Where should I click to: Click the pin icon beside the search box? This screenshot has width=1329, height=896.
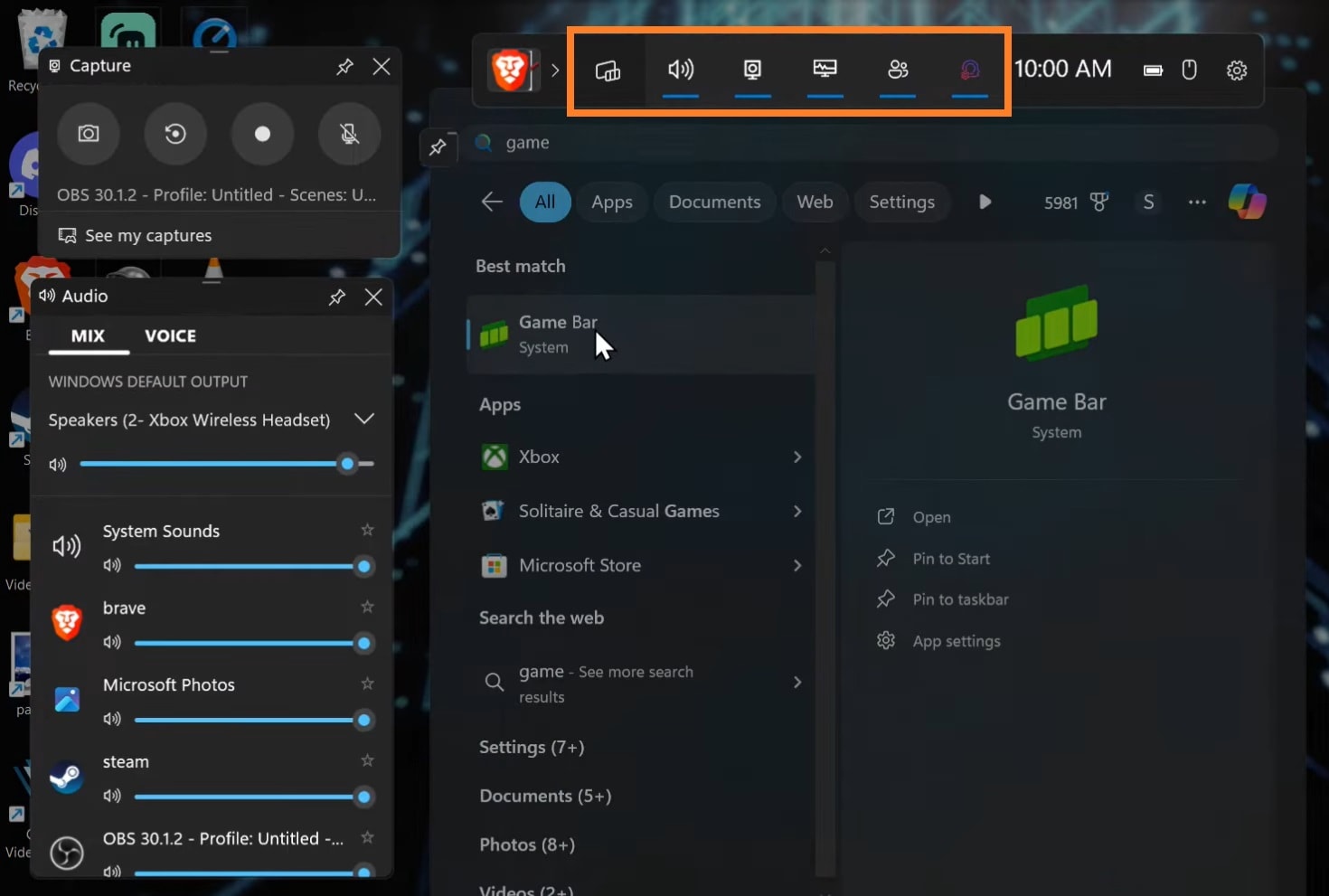click(x=438, y=146)
